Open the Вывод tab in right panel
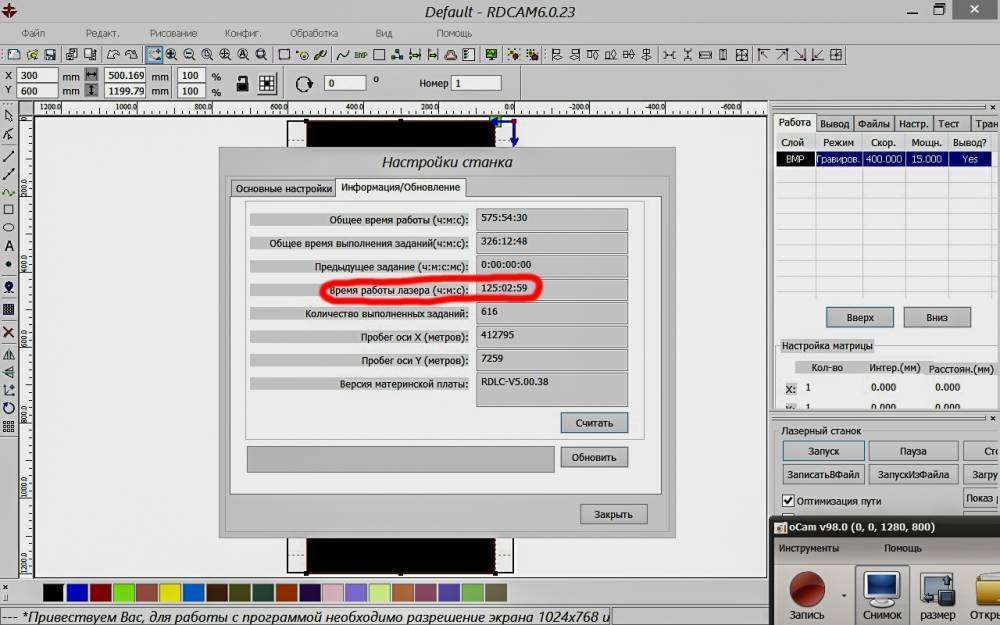The image size is (1000, 625). coord(834,123)
